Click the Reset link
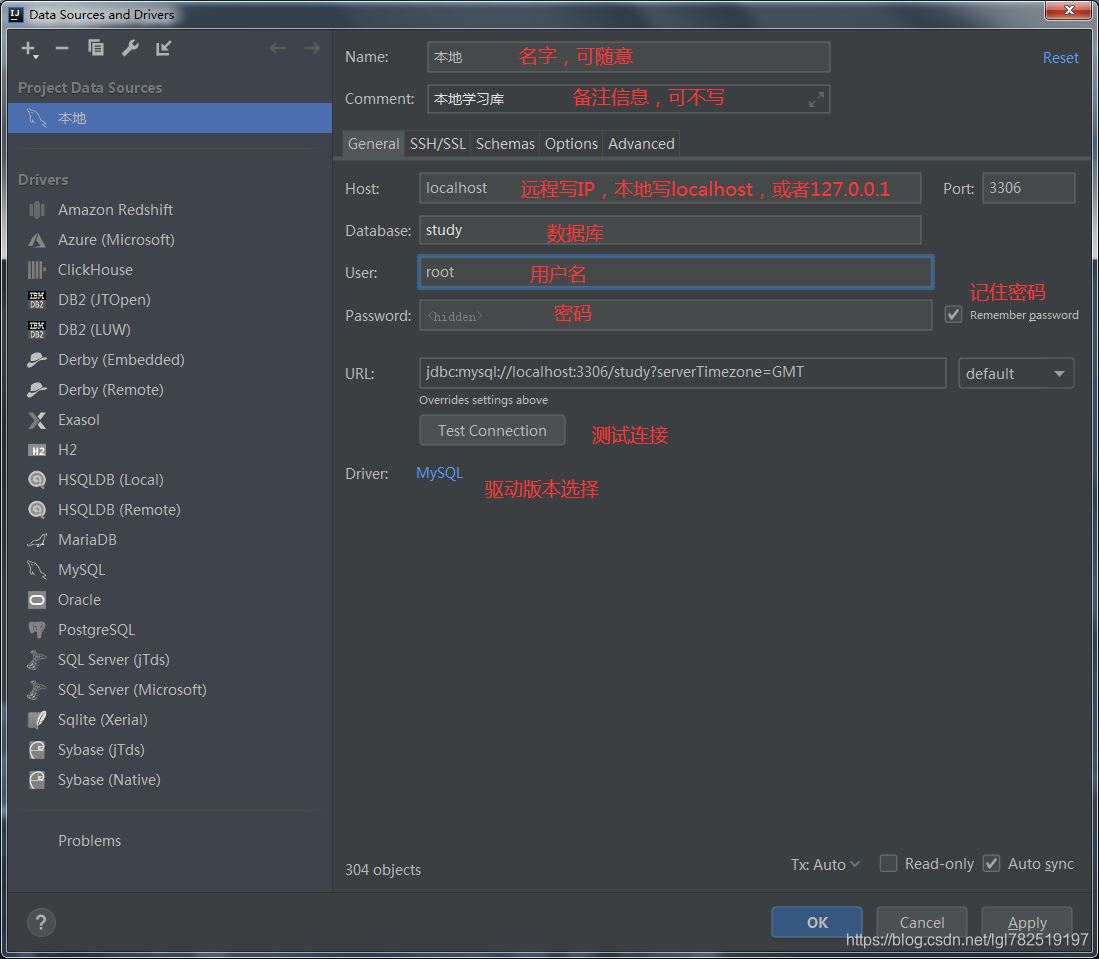 [x=1060, y=58]
